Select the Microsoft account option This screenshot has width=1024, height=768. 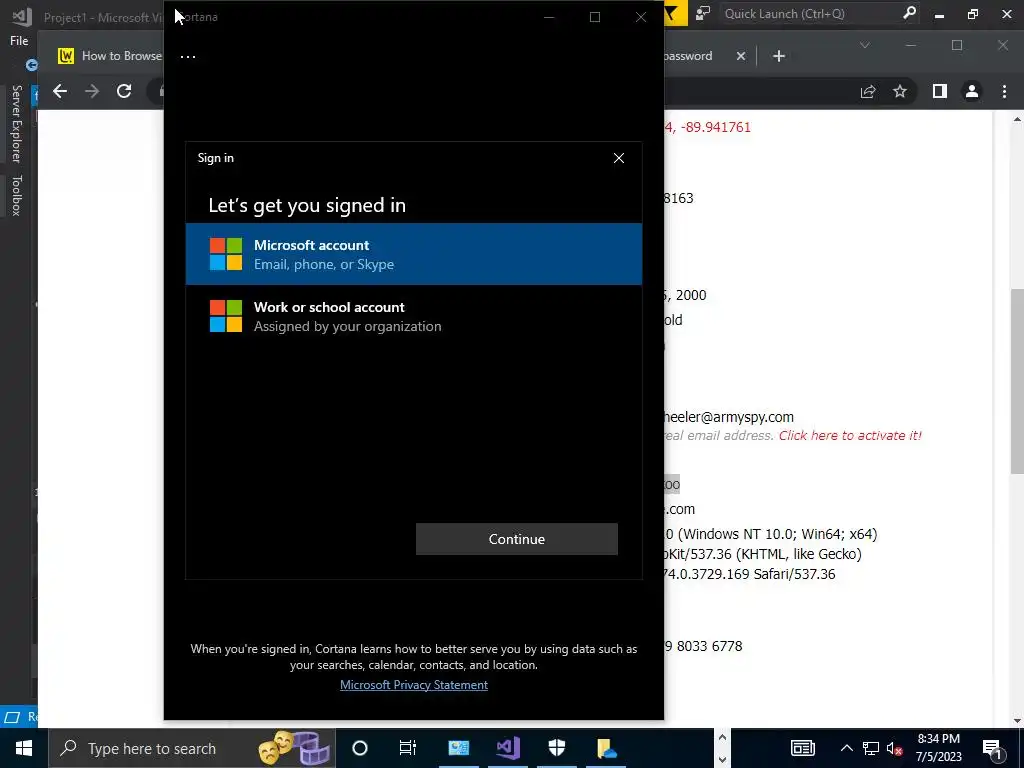point(414,254)
